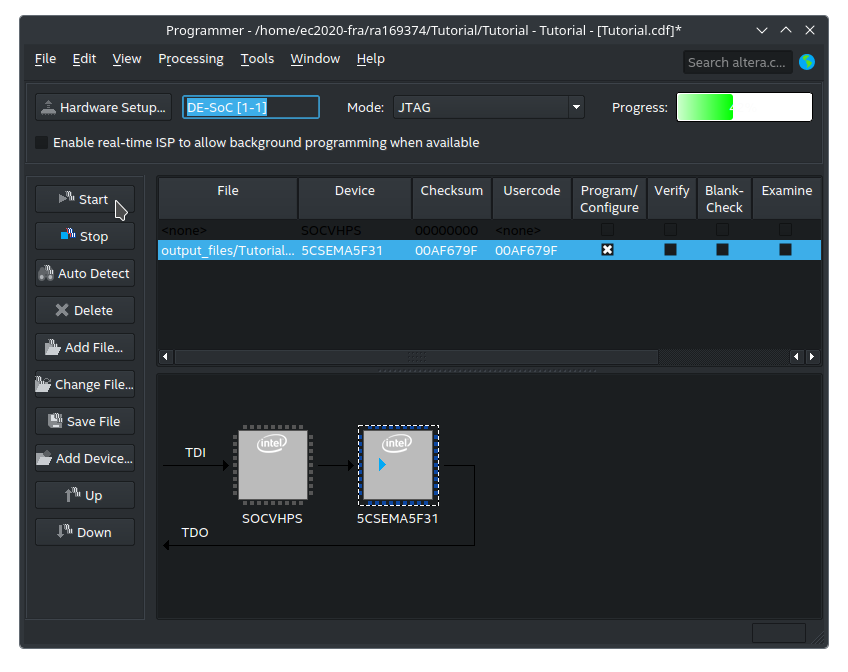
Task: Toggle Verify checkbox for 5CSEMA5F31 row
Action: tap(671, 250)
